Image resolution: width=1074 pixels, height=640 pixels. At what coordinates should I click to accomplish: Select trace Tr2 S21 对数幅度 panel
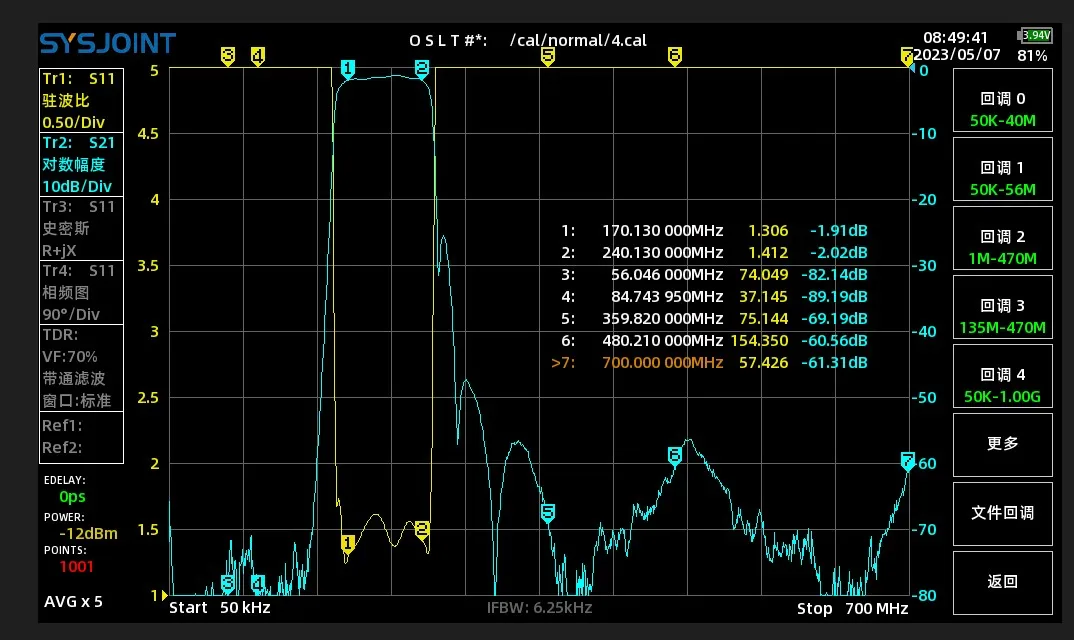(82, 164)
